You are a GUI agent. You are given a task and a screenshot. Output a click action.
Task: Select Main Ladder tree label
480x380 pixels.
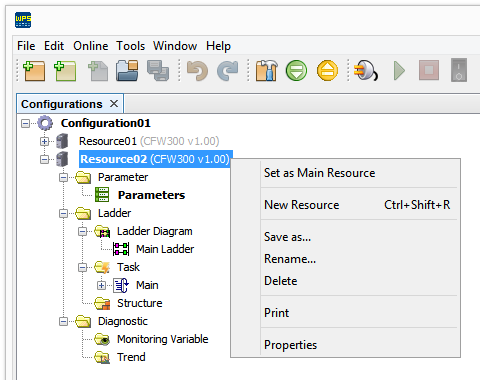(165, 249)
